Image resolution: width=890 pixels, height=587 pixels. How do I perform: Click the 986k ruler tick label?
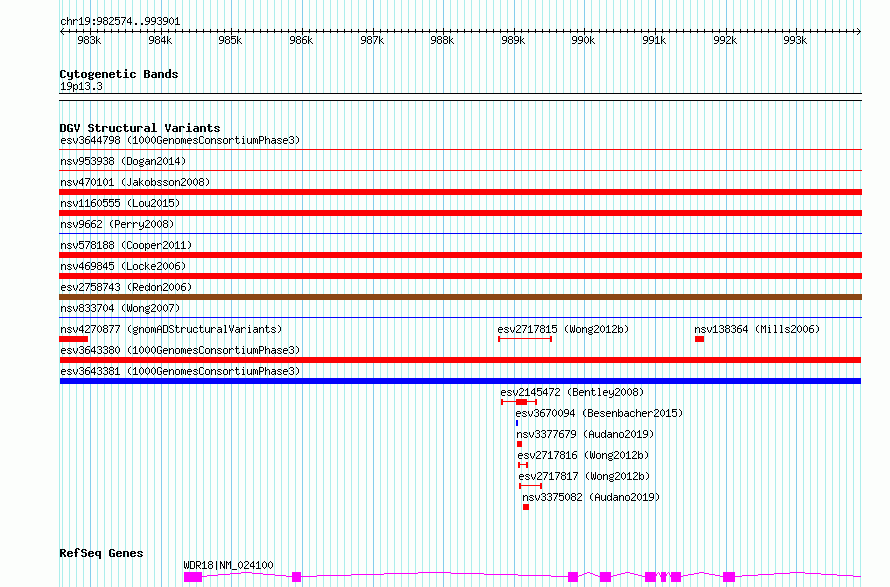(x=301, y=40)
